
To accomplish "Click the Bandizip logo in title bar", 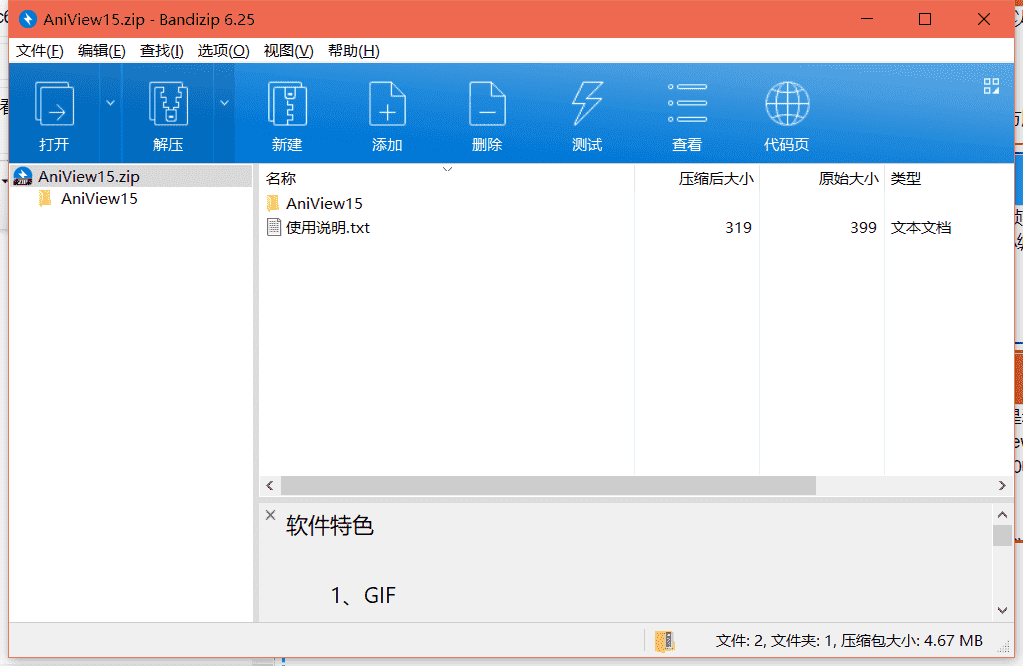I will point(28,19).
